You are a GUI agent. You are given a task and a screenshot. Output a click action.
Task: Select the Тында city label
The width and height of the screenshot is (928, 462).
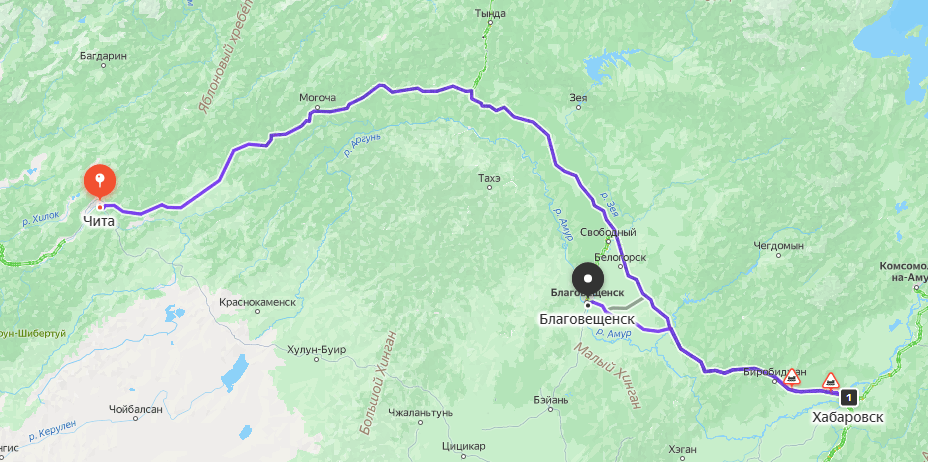[490, 13]
